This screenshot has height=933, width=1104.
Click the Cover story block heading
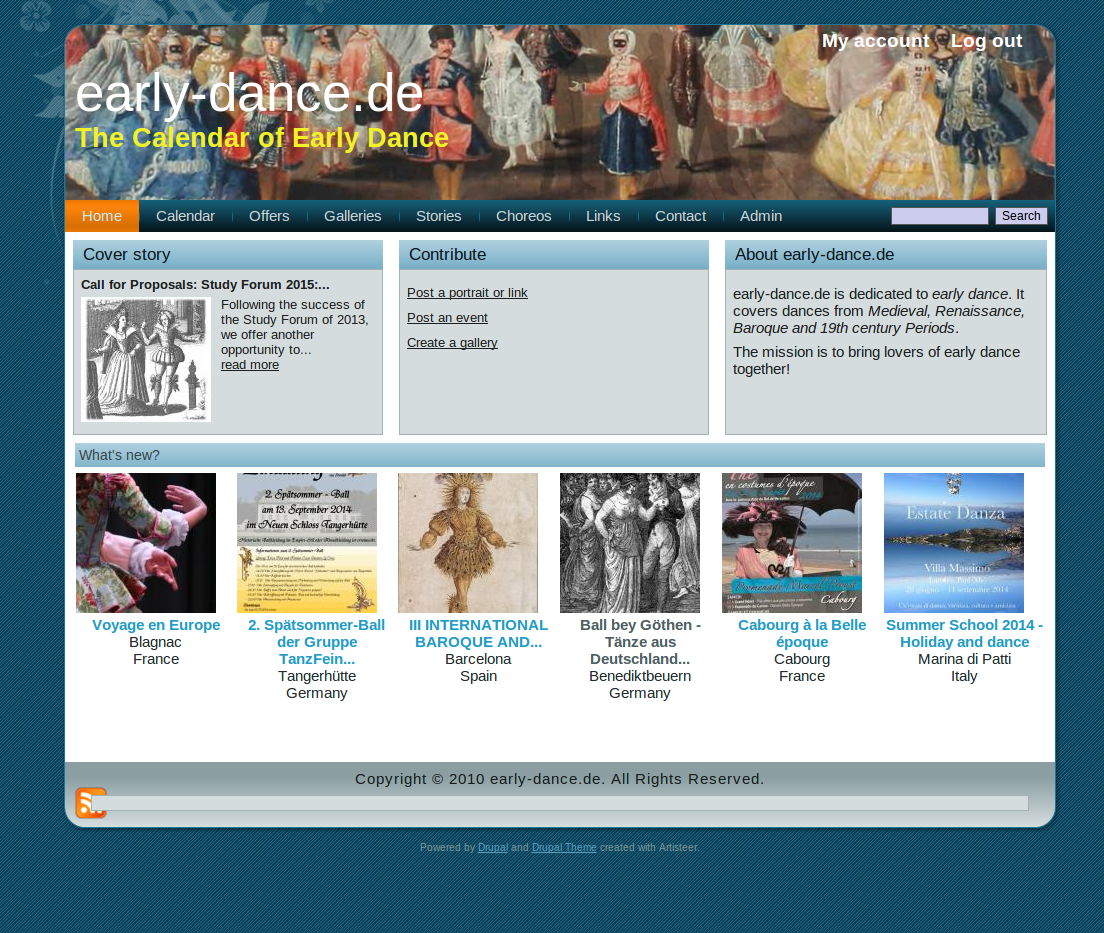click(x=127, y=255)
